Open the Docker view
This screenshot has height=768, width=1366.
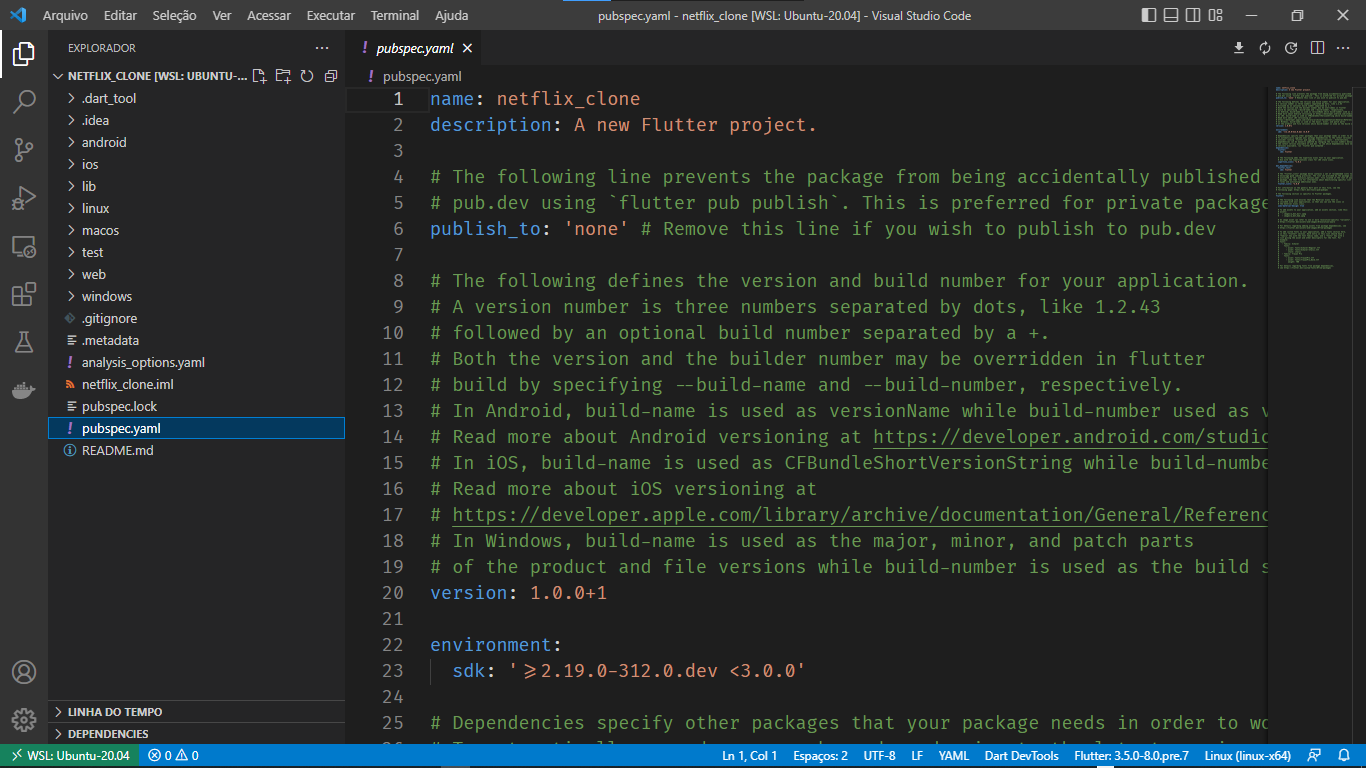pyautogui.click(x=24, y=390)
